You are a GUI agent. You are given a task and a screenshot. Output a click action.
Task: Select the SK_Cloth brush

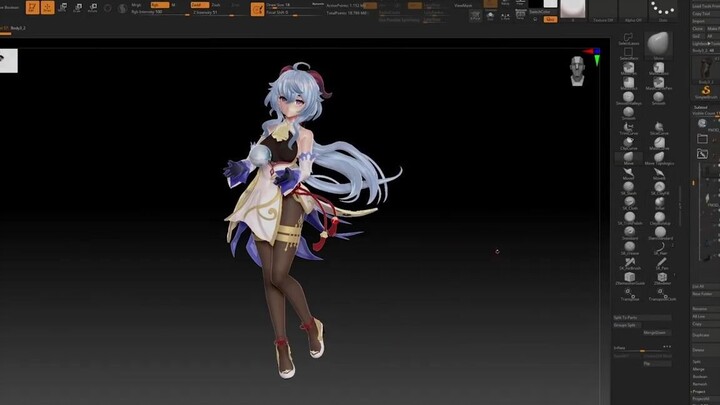pyautogui.click(x=629, y=203)
